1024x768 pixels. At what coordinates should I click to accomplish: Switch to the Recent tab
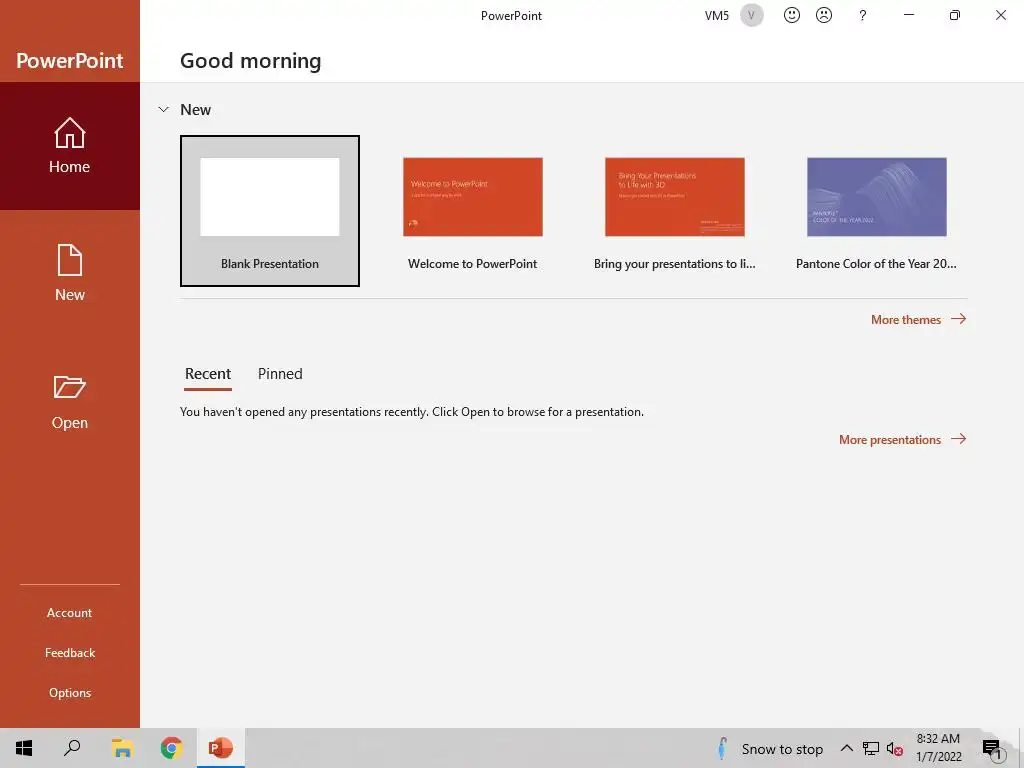208,374
